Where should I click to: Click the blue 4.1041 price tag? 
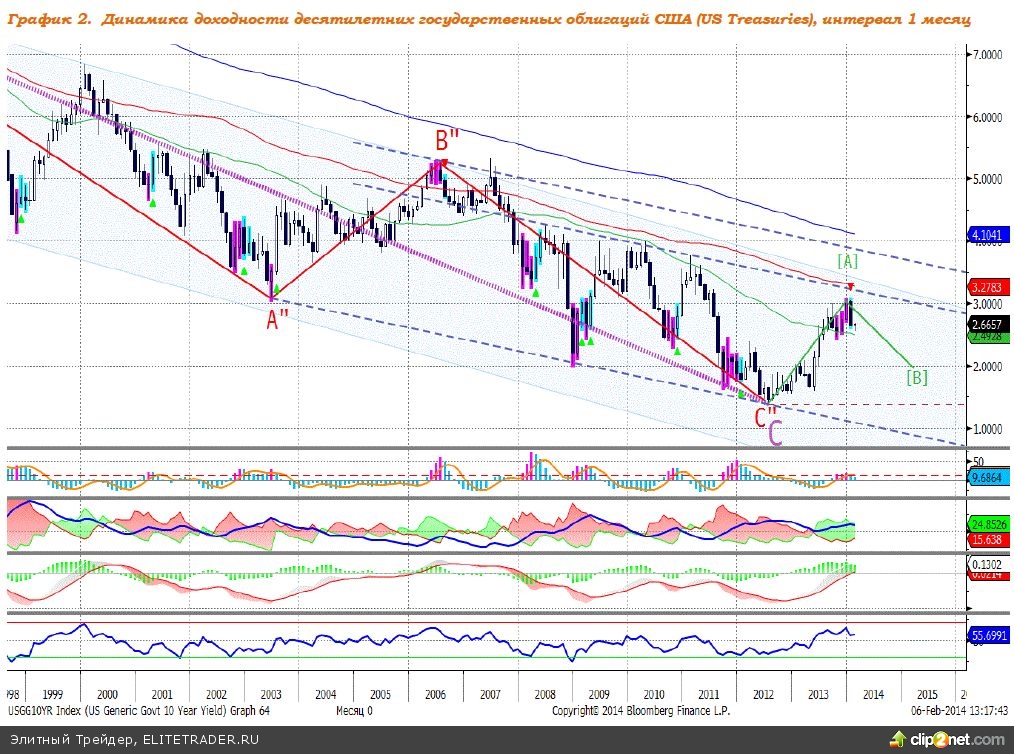(x=990, y=236)
